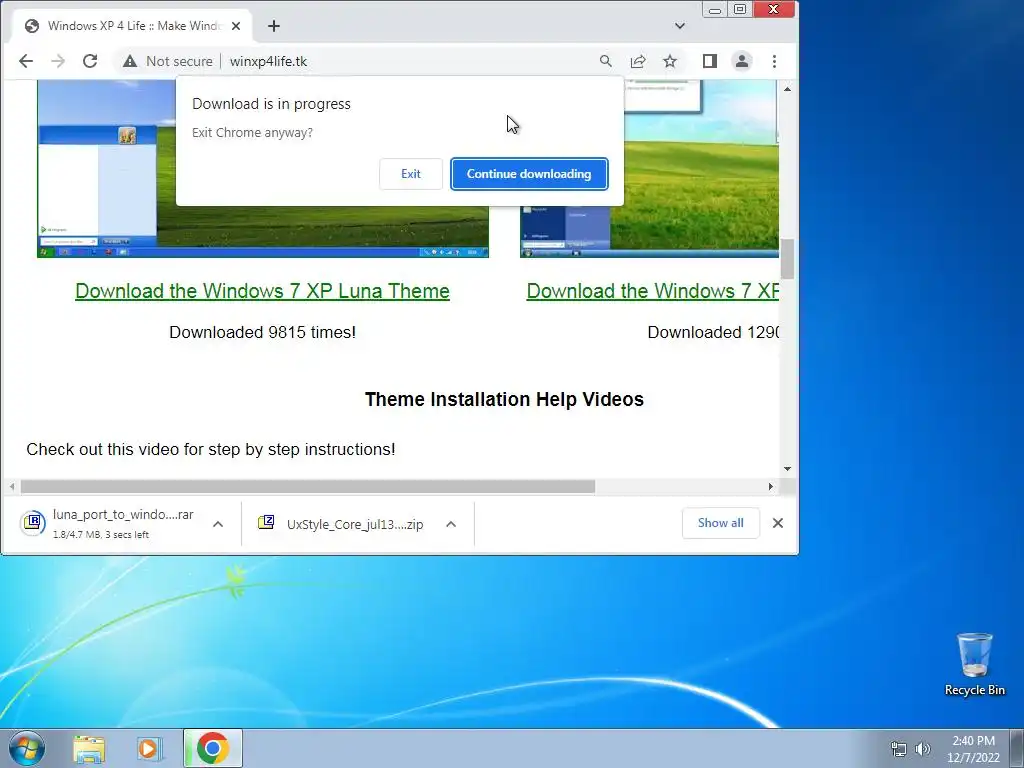This screenshot has height=768, width=1024.
Task: Expand options for the luna_port rar download
Action: [218, 524]
